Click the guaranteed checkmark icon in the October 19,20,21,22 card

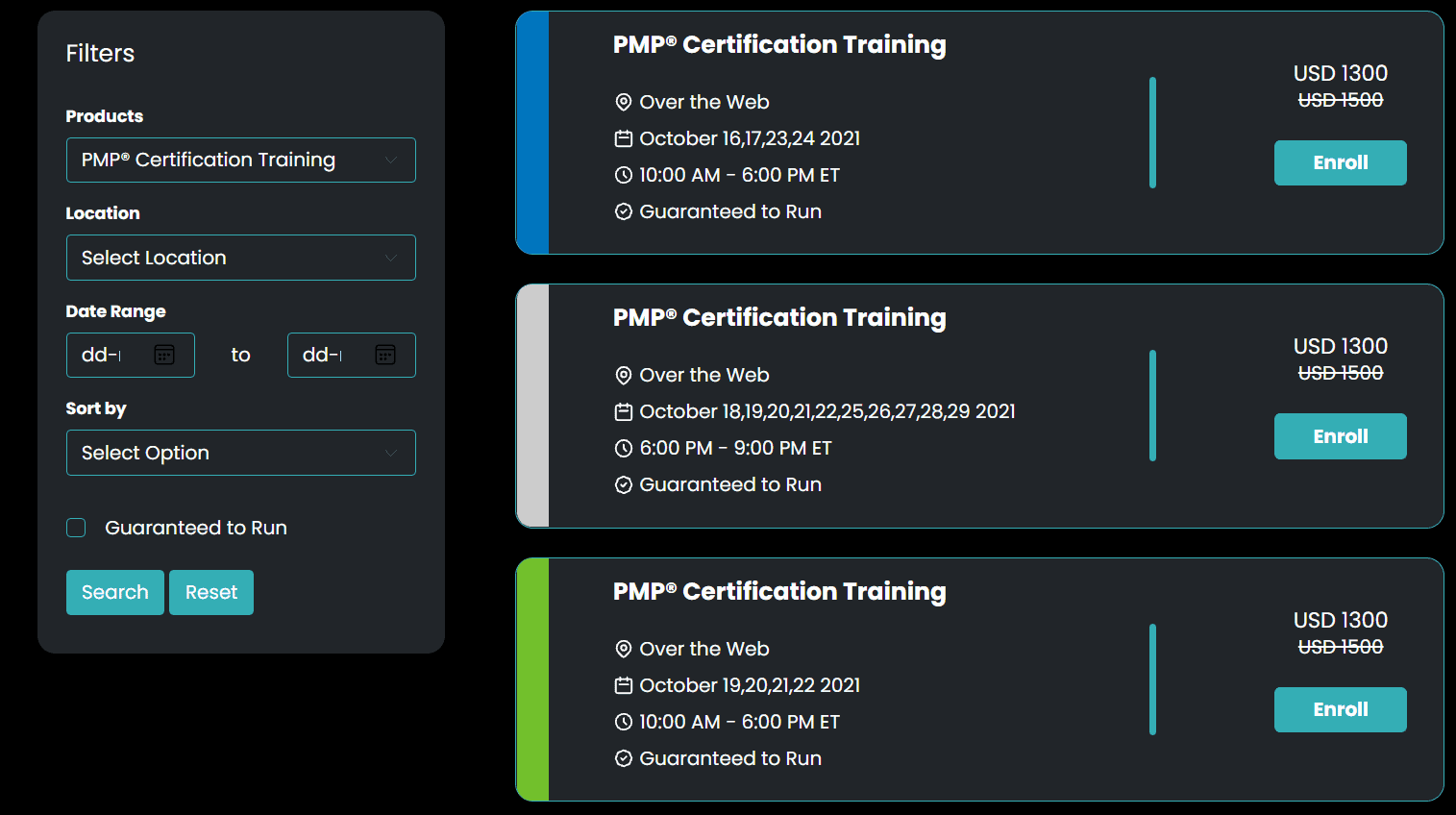tap(624, 758)
